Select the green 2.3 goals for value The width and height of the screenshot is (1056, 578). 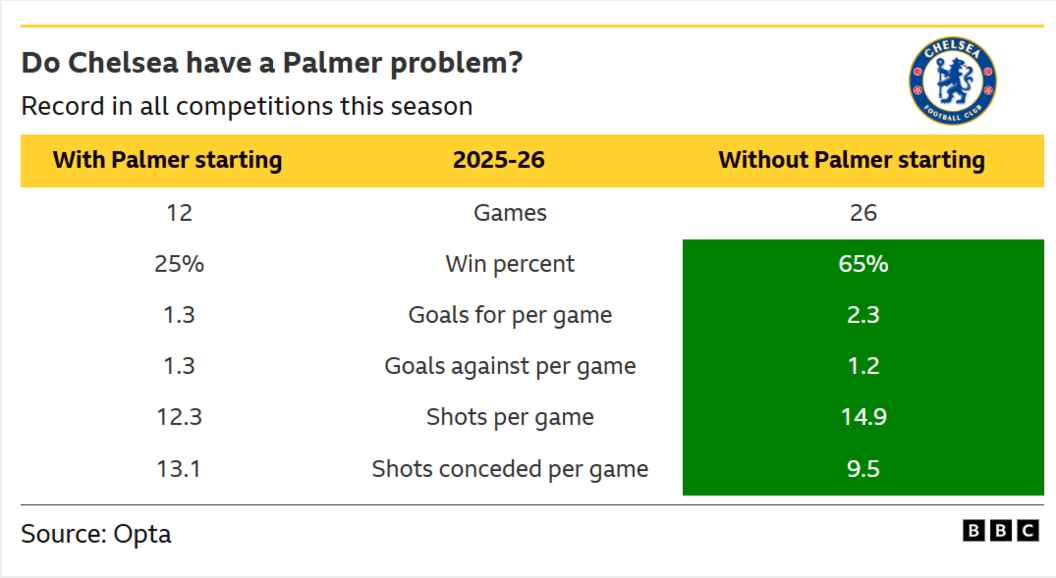click(x=862, y=315)
